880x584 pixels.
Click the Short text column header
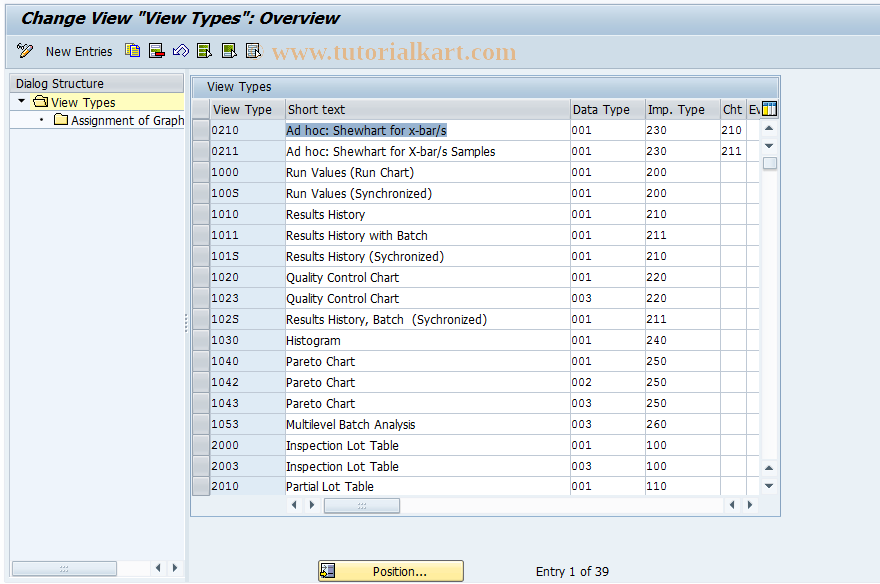(427, 109)
